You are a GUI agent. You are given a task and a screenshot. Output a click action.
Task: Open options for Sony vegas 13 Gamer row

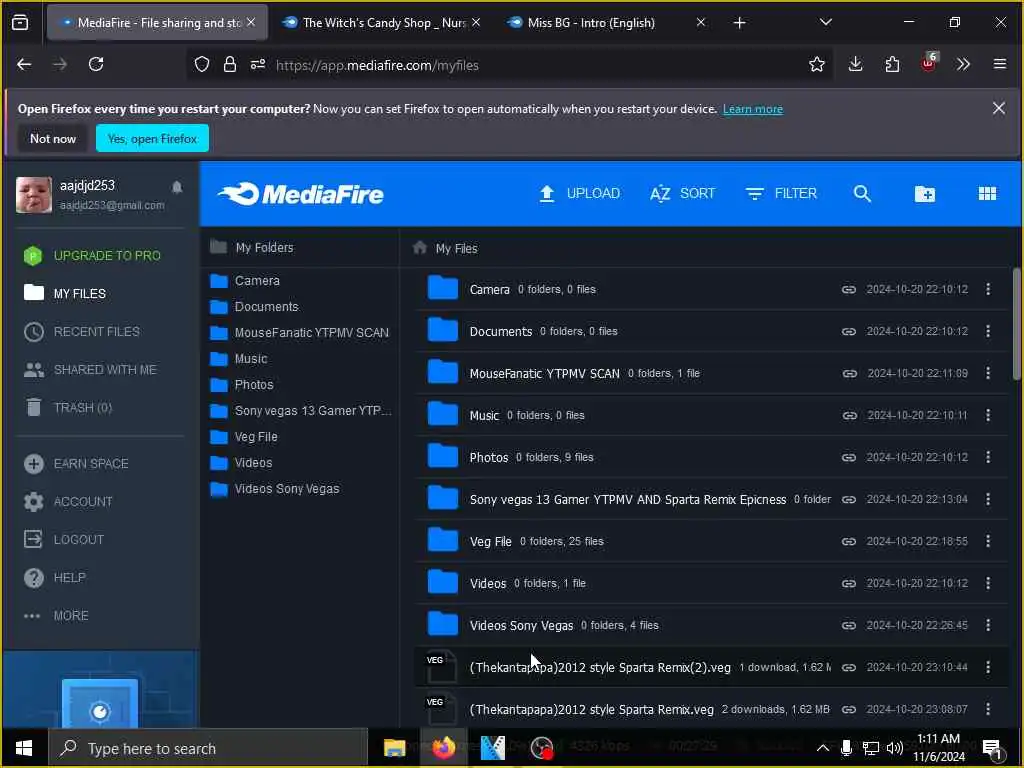[x=988, y=500]
